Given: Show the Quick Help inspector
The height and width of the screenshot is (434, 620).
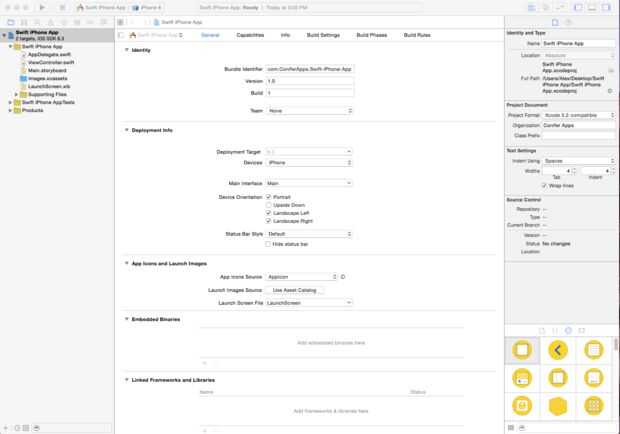Looking at the screenshot, I should coord(568,23).
